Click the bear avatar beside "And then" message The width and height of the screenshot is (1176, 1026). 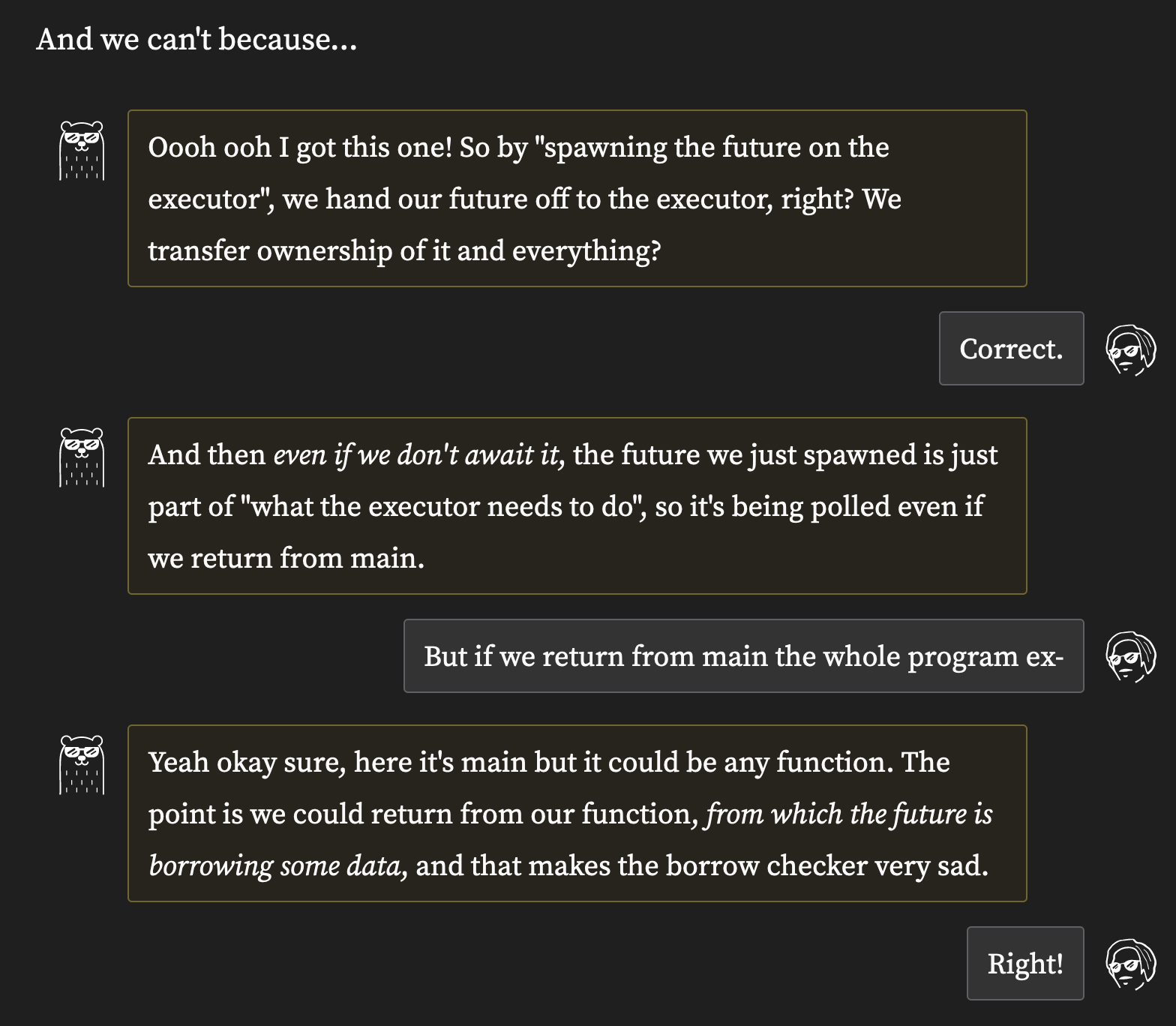[82, 457]
